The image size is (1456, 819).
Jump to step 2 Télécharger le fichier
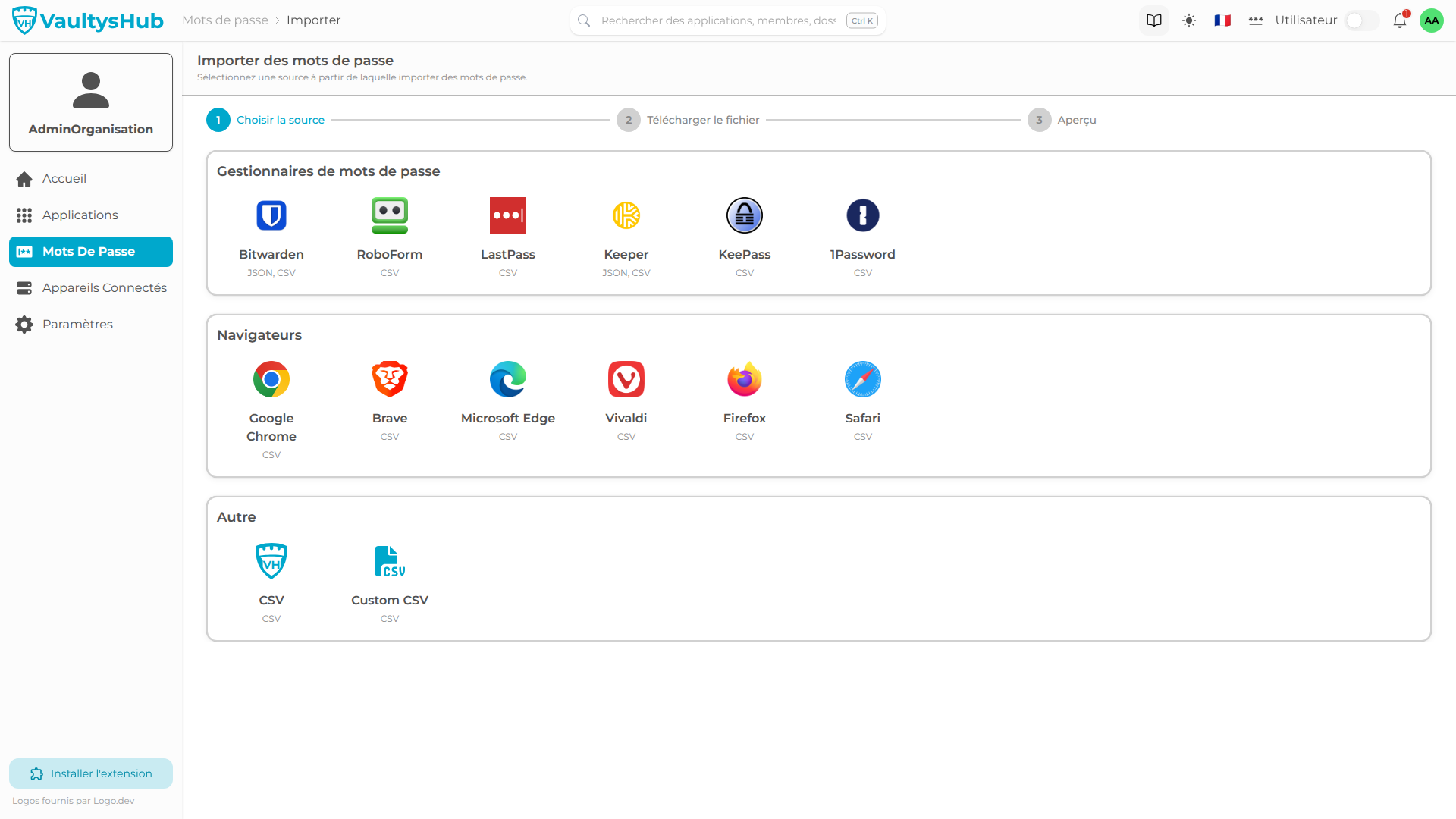pos(688,120)
